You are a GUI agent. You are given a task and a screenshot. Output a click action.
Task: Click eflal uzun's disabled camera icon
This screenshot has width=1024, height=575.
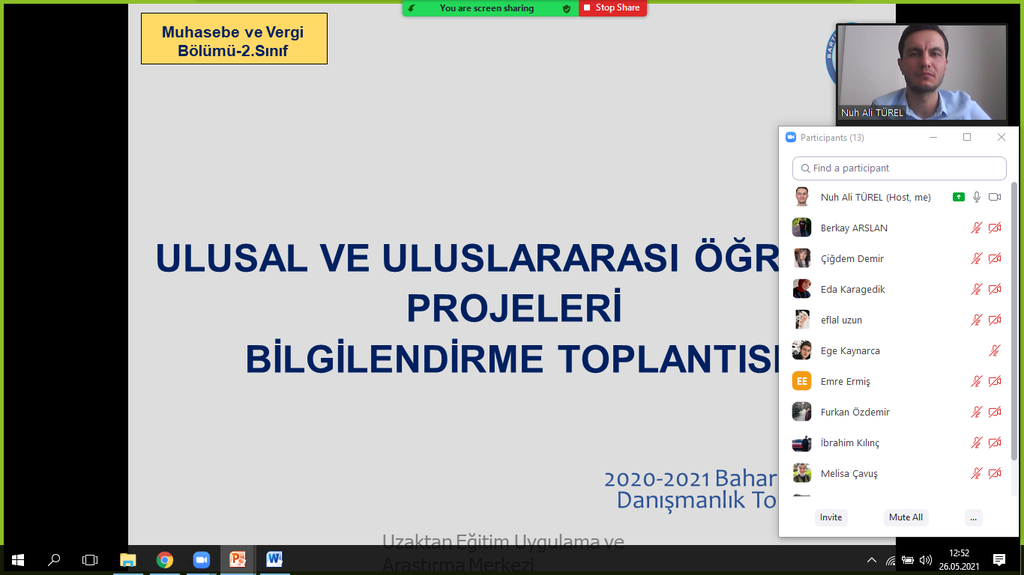tap(995, 320)
